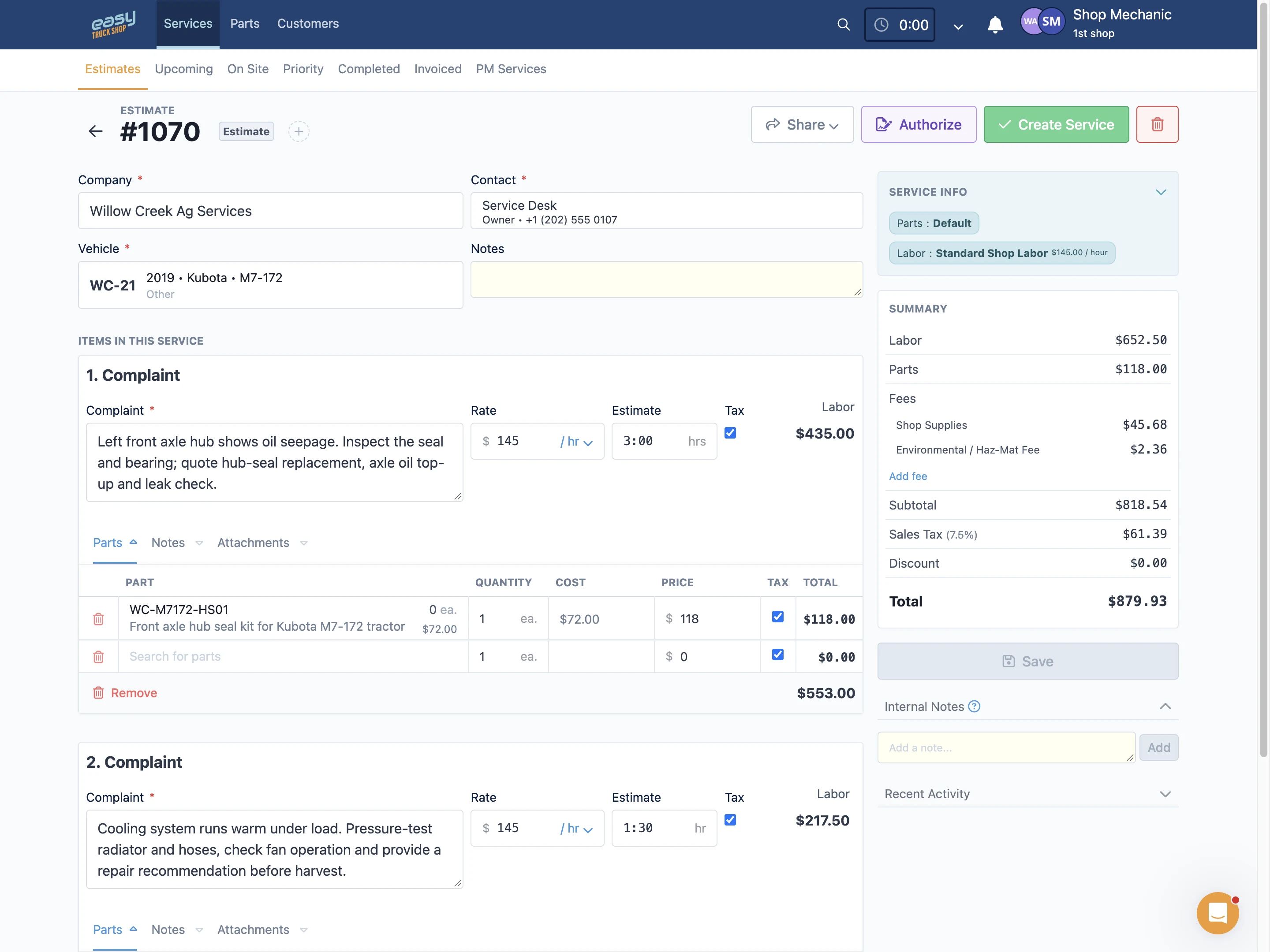
Task: Go to PM Services tab
Action: click(511, 69)
